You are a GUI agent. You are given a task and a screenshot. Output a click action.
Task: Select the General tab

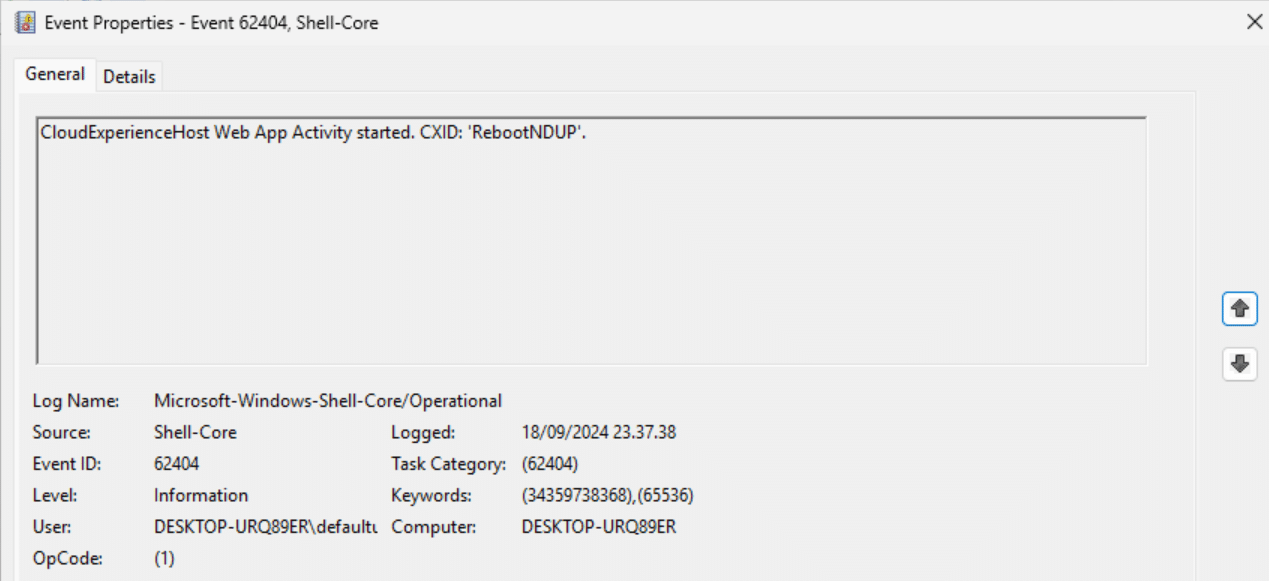point(55,75)
